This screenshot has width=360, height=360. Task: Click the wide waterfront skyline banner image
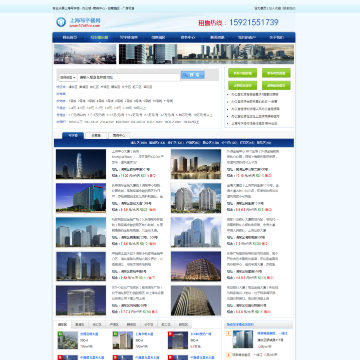coord(206,54)
